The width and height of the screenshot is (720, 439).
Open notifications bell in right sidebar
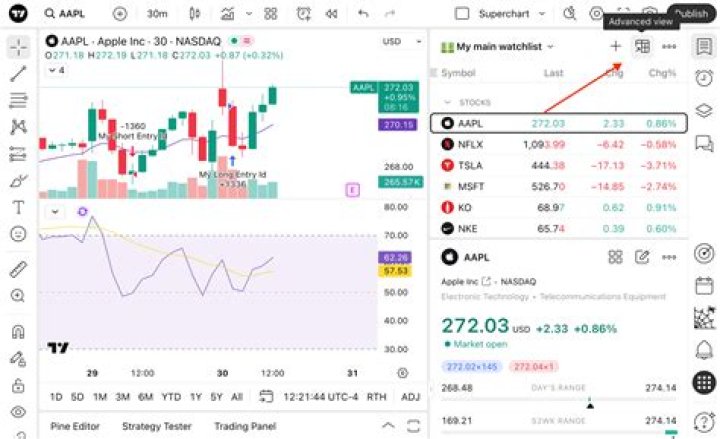(704, 350)
